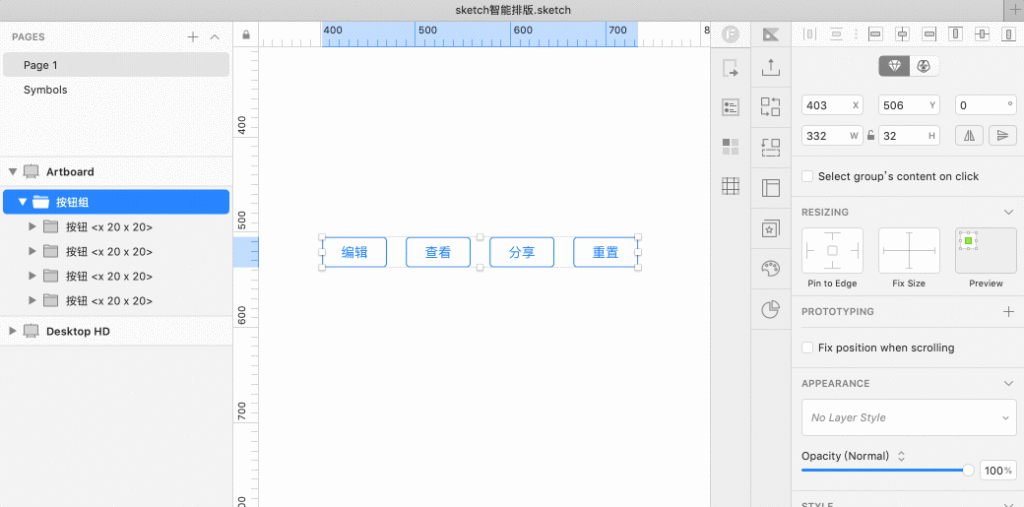Image resolution: width=1024 pixels, height=507 pixels.
Task: Click the Y position field showing 506
Action: [x=909, y=105]
